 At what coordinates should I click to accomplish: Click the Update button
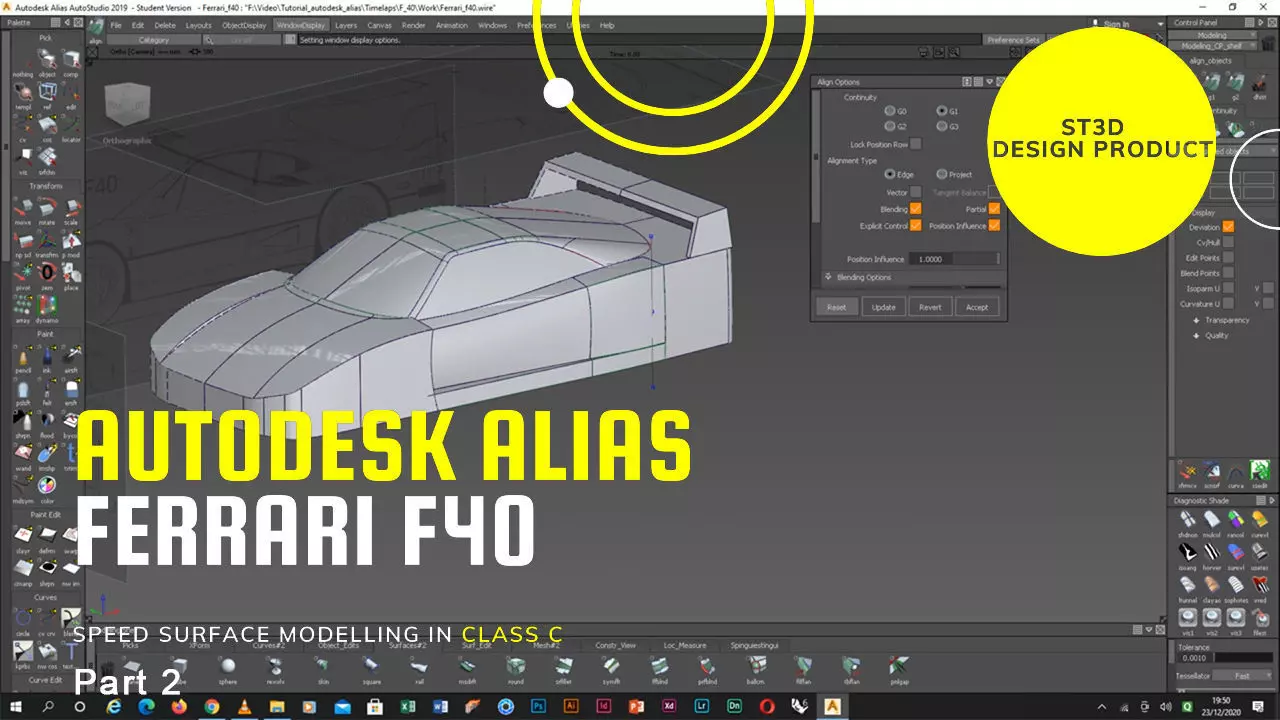pyautogui.click(x=884, y=307)
